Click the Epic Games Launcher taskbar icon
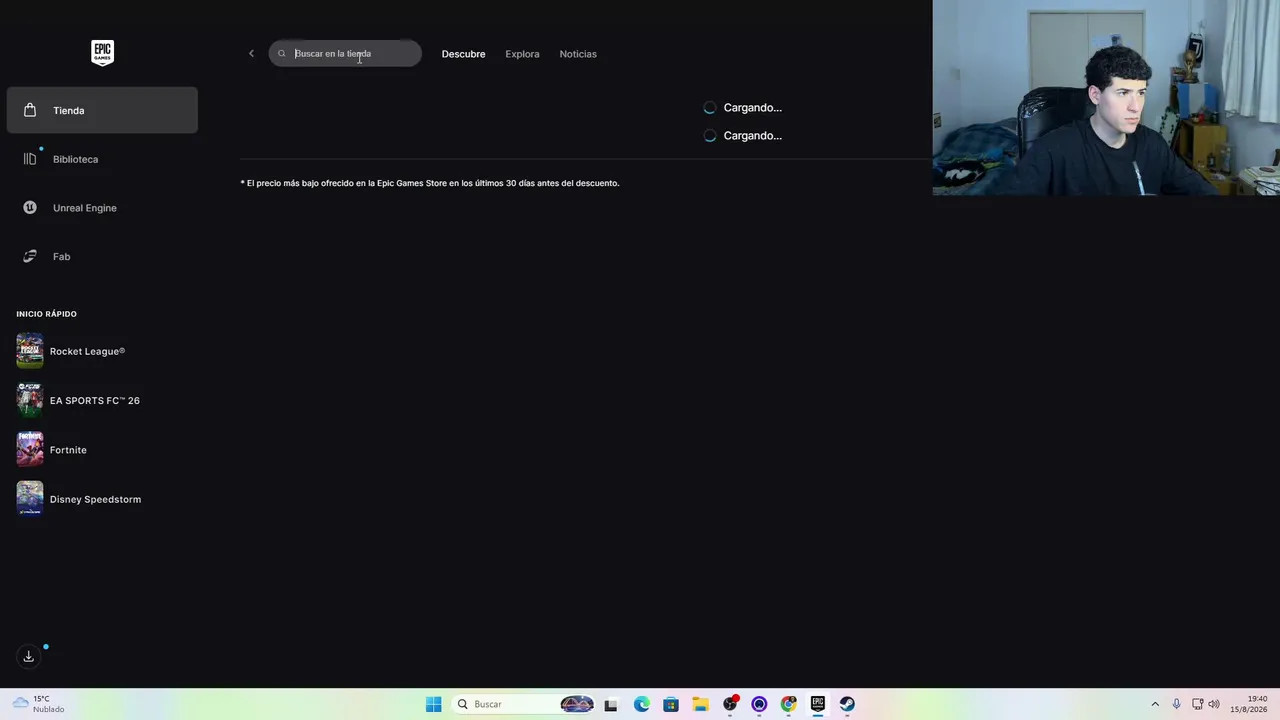The width and height of the screenshot is (1280, 720). click(x=818, y=704)
